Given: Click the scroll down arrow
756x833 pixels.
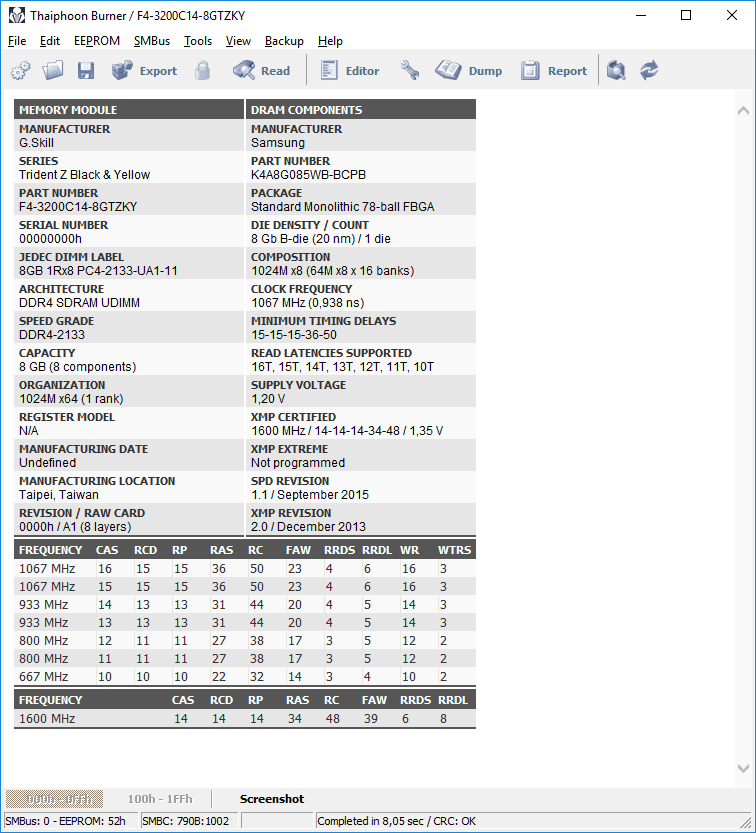Looking at the screenshot, I should 743,768.
